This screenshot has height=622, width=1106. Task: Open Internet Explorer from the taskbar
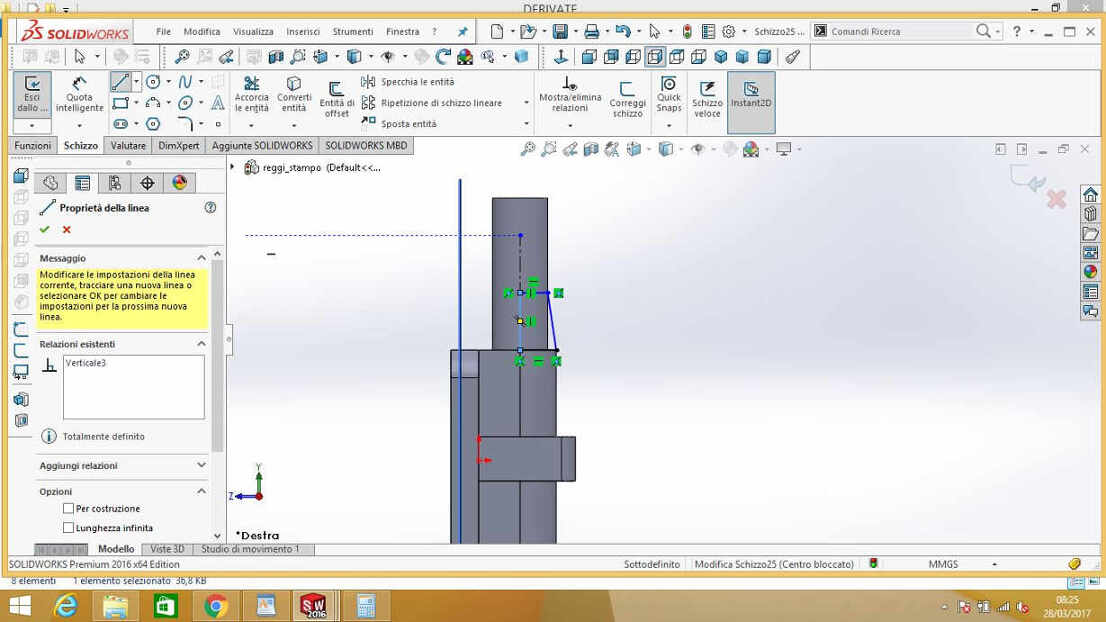(66, 606)
